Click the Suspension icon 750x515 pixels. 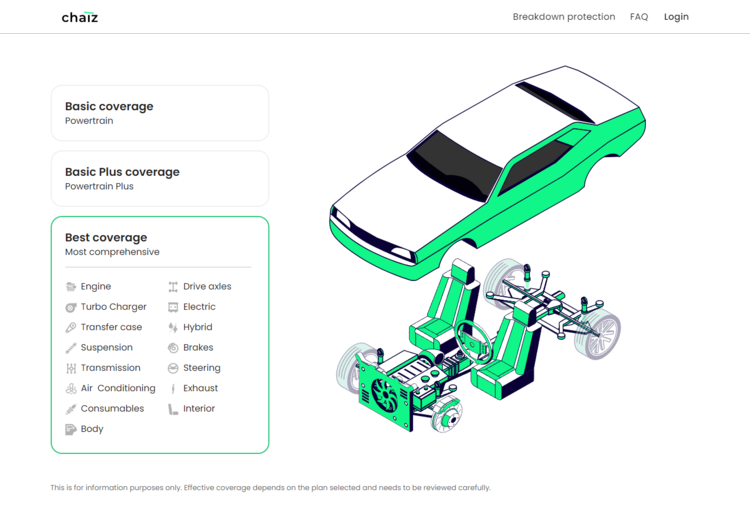pos(71,348)
